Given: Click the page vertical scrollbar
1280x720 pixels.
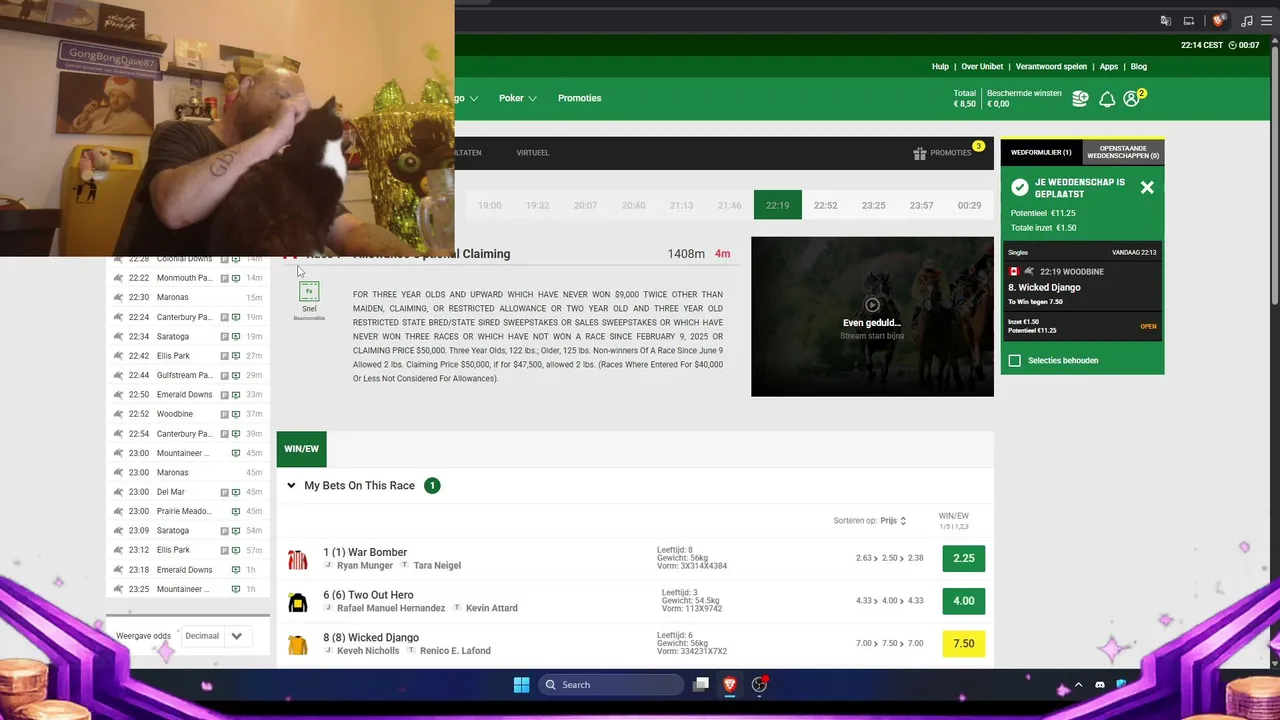Looking at the screenshot, I should click(x=1274, y=175).
